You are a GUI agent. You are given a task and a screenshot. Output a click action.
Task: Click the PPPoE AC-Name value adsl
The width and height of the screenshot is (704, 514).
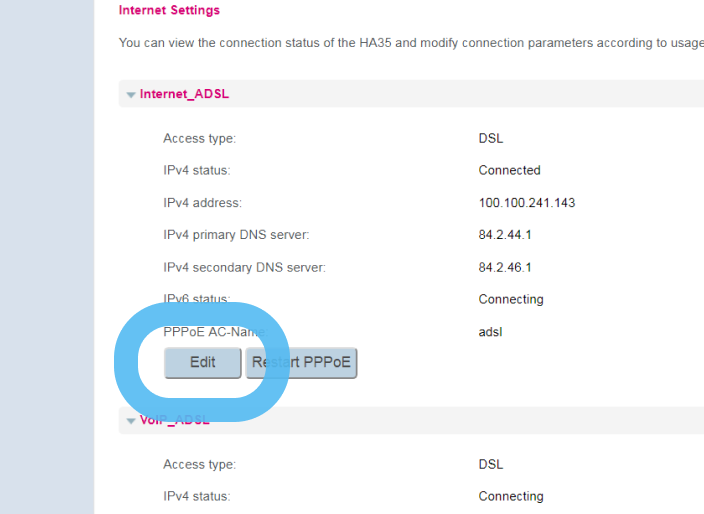click(490, 332)
